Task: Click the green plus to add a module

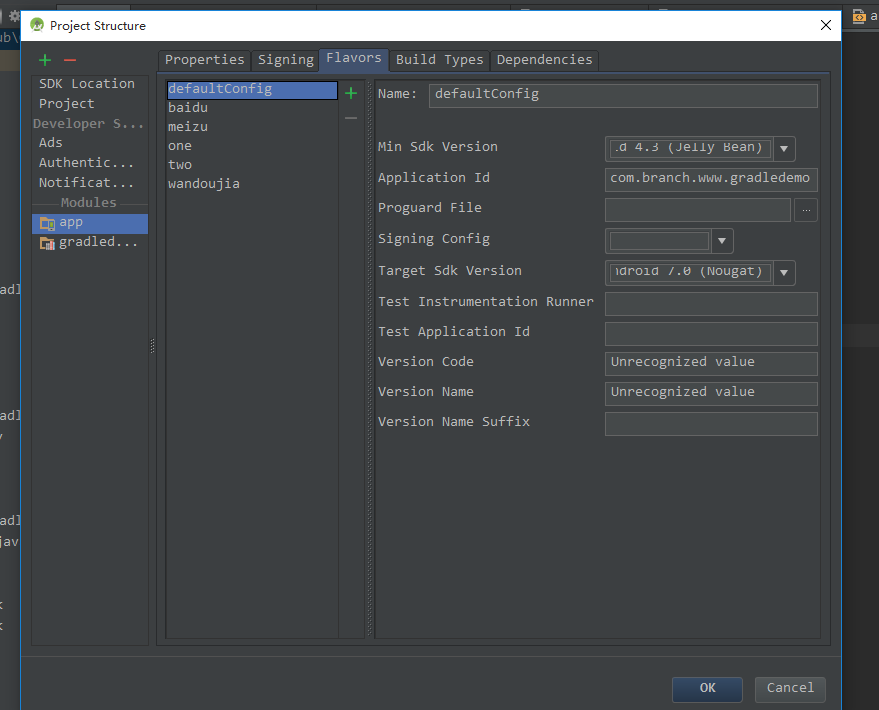Action: point(45,60)
